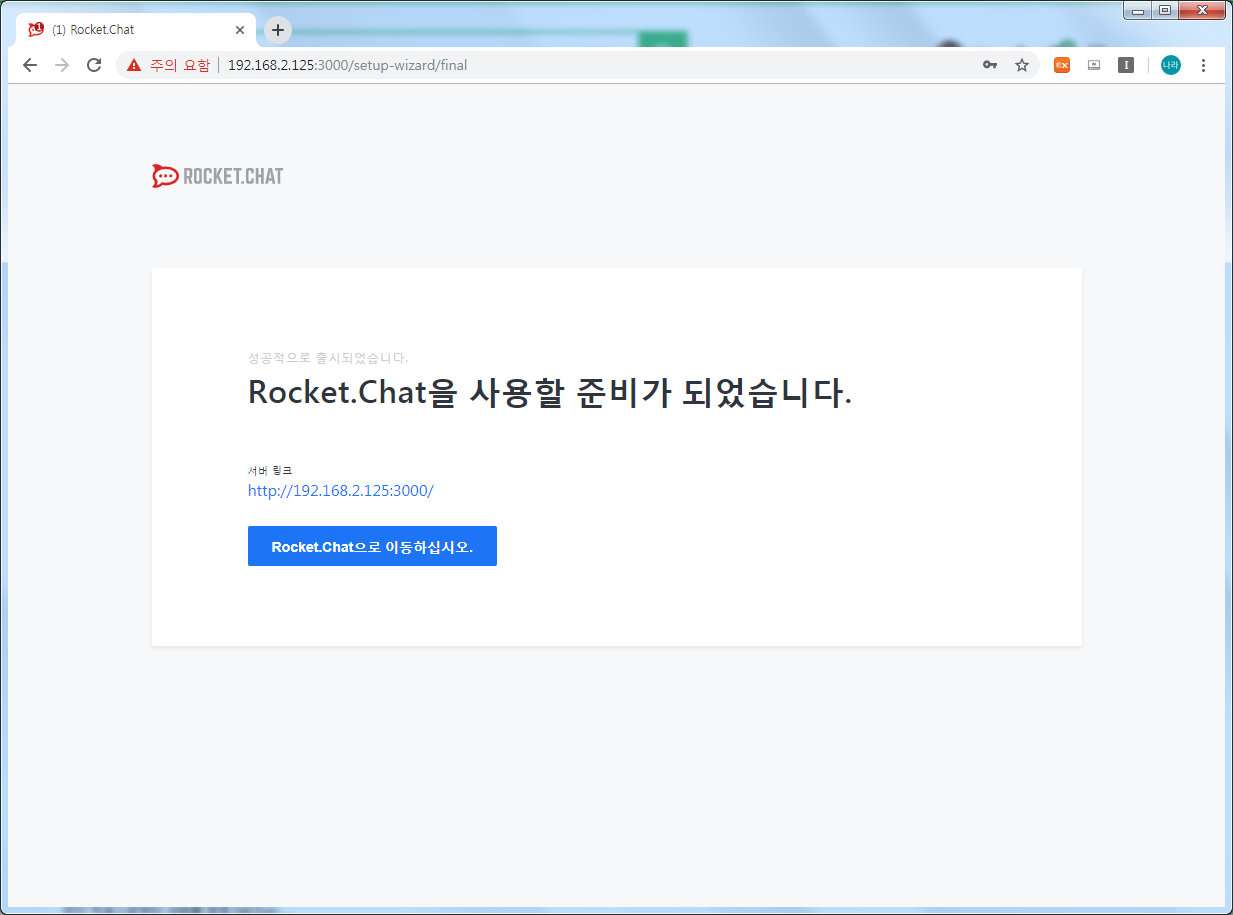Close the Chrome window

(x=1200, y=10)
